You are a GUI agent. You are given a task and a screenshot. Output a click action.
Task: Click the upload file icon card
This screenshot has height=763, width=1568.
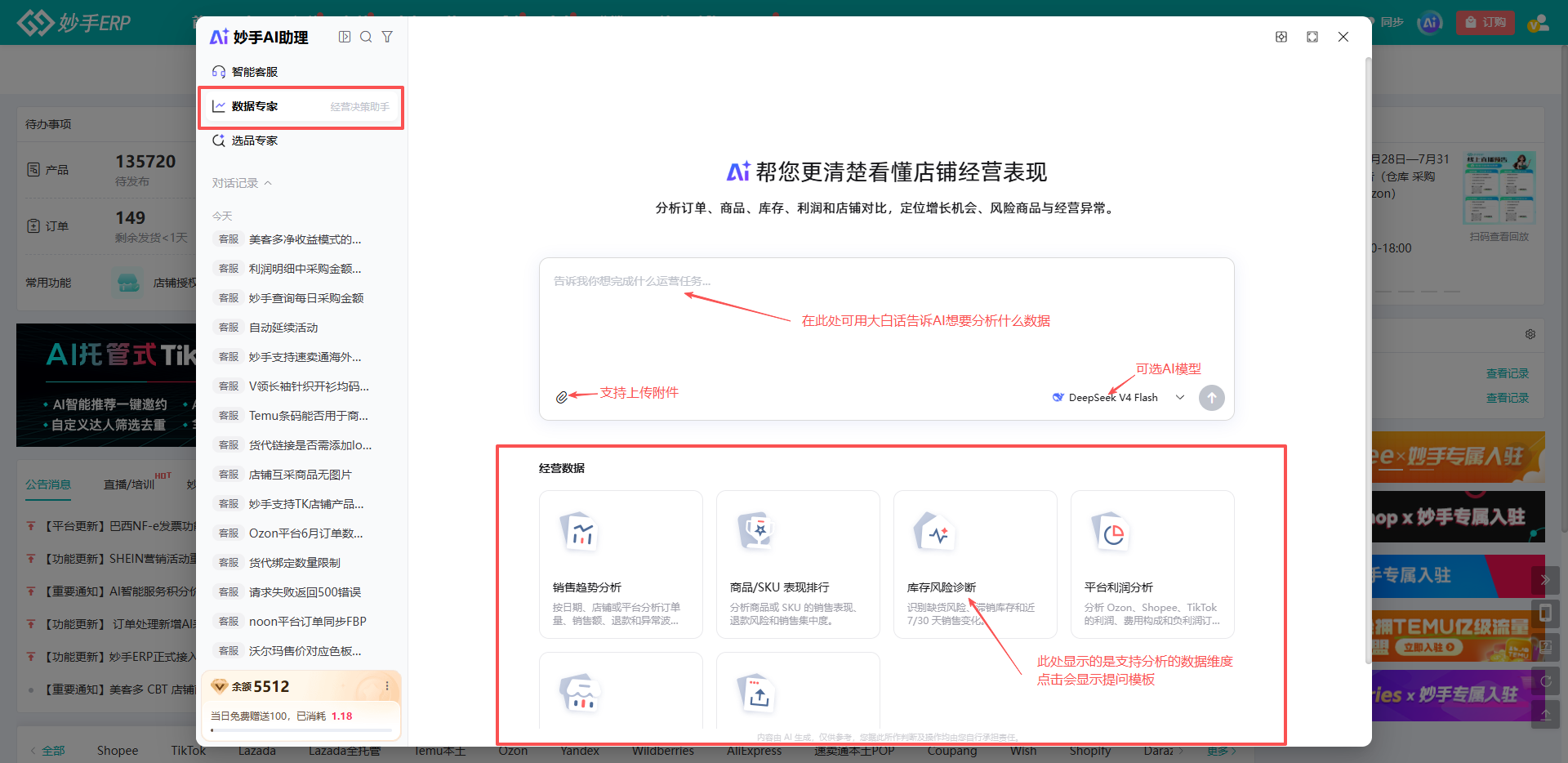click(x=798, y=691)
